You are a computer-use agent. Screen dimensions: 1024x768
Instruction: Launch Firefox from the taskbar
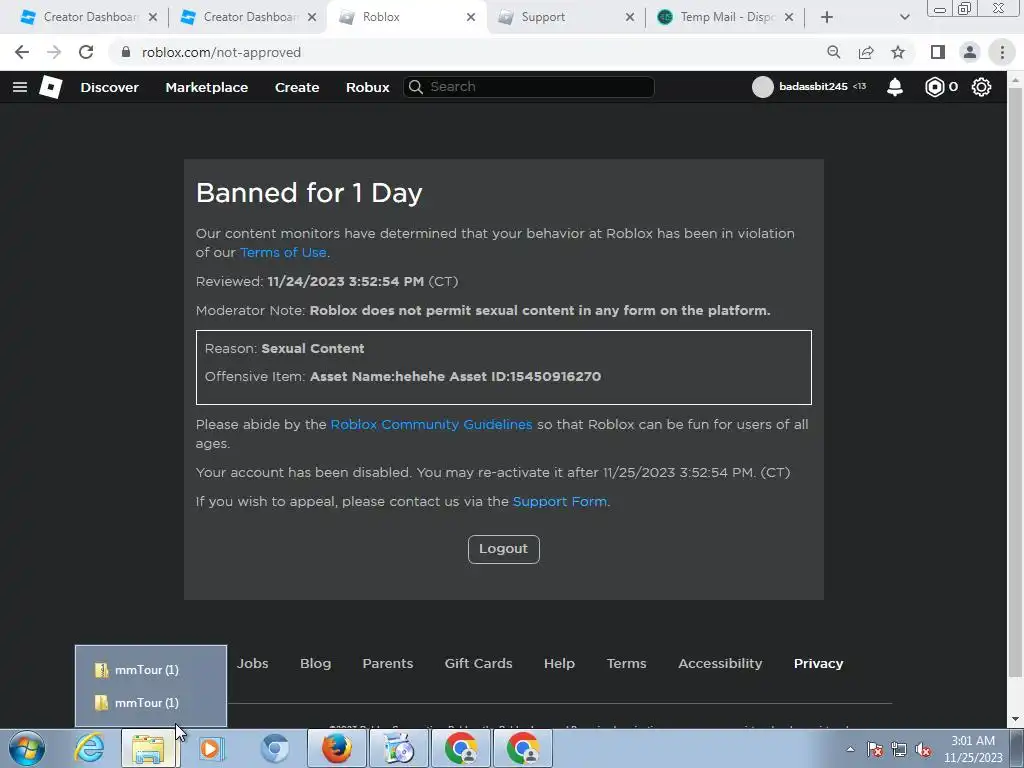pos(337,748)
